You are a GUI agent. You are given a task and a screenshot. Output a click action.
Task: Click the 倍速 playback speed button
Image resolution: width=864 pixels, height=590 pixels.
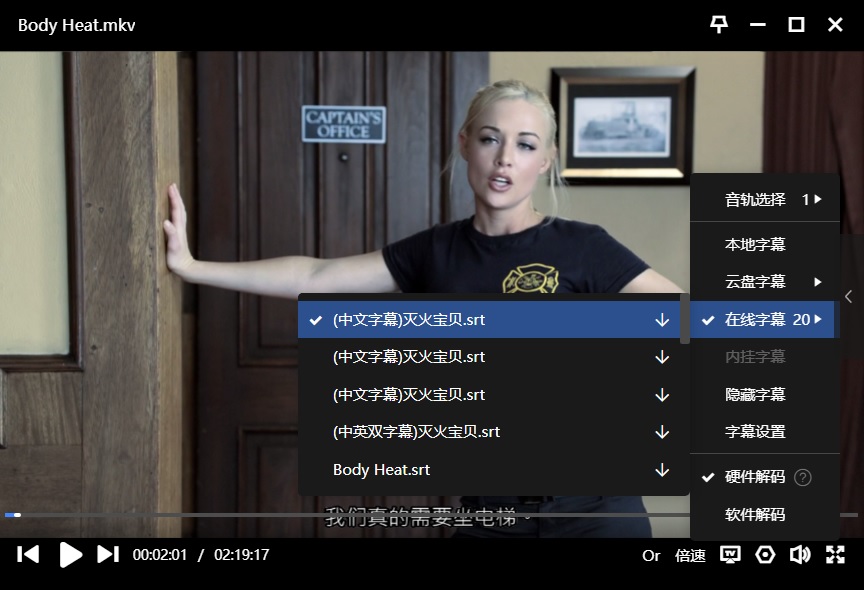690,556
